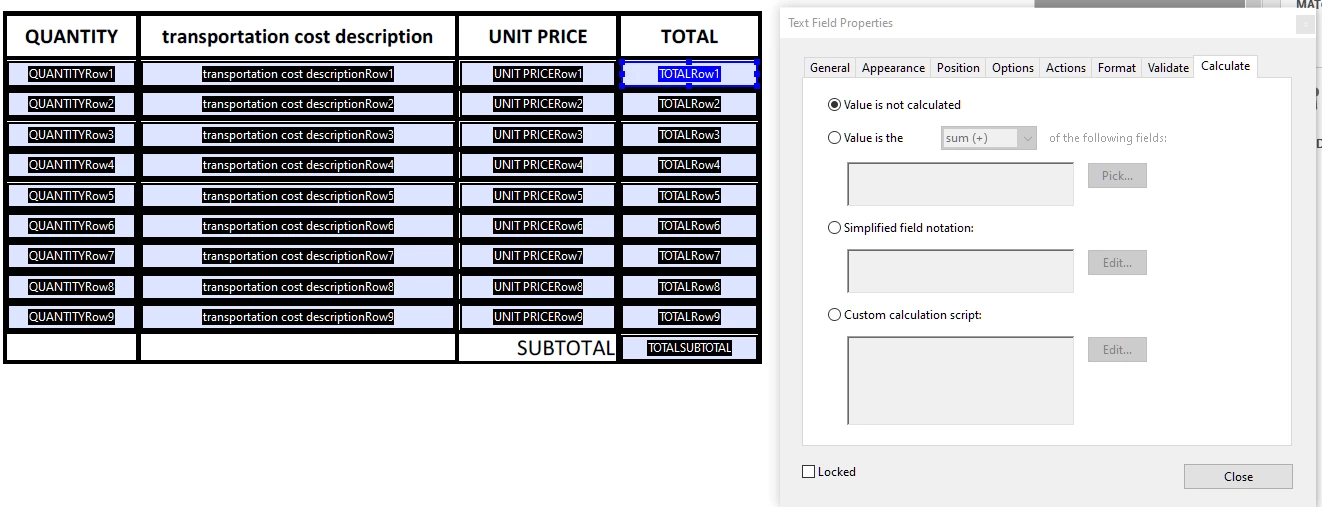Switch to the General tab
The image size is (1322, 507).
pyautogui.click(x=830, y=68)
